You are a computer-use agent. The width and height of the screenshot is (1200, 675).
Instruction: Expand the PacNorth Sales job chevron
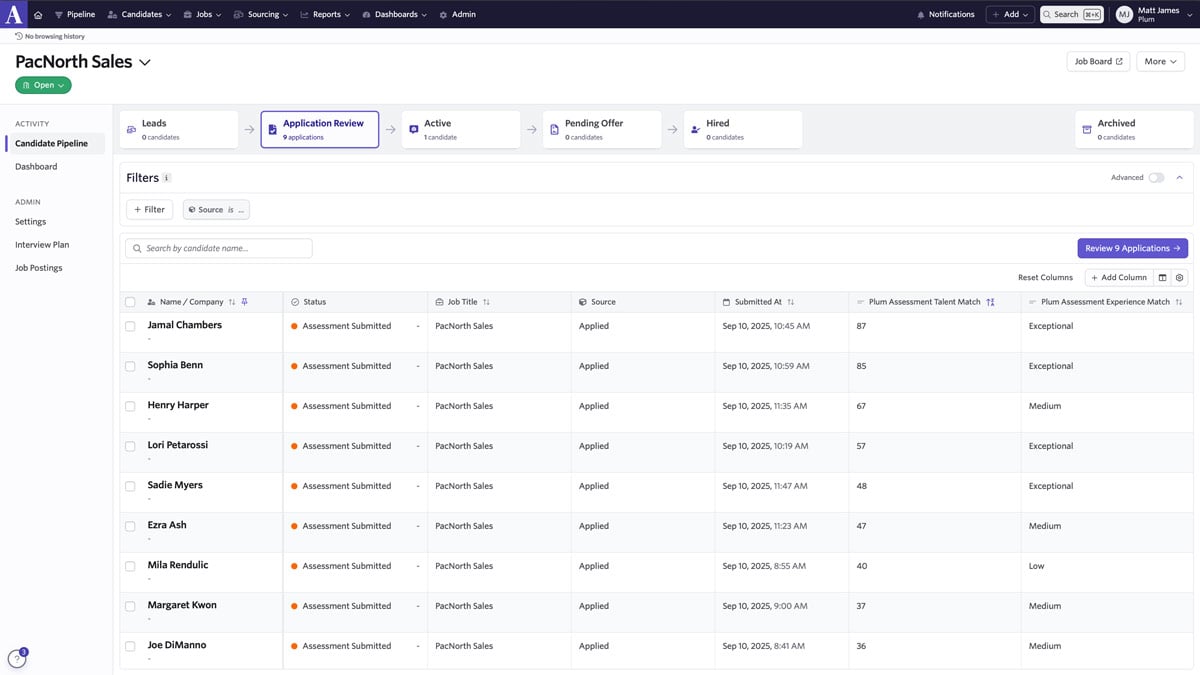point(145,62)
